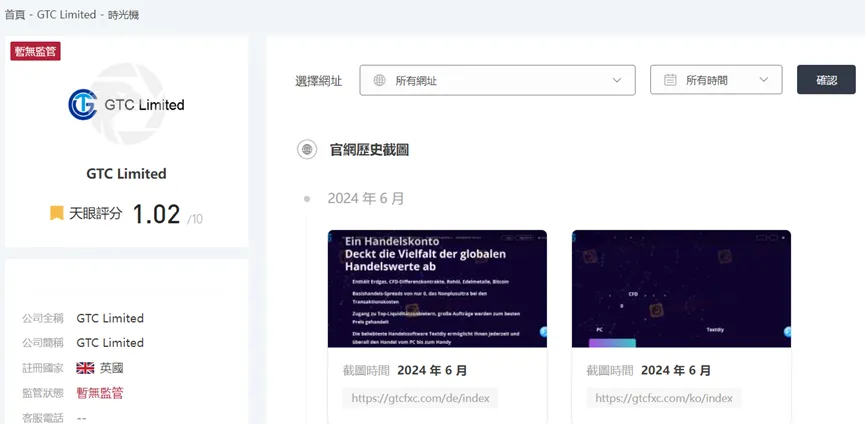Click 截圖時間 date under the German screenshot

click(432, 371)
